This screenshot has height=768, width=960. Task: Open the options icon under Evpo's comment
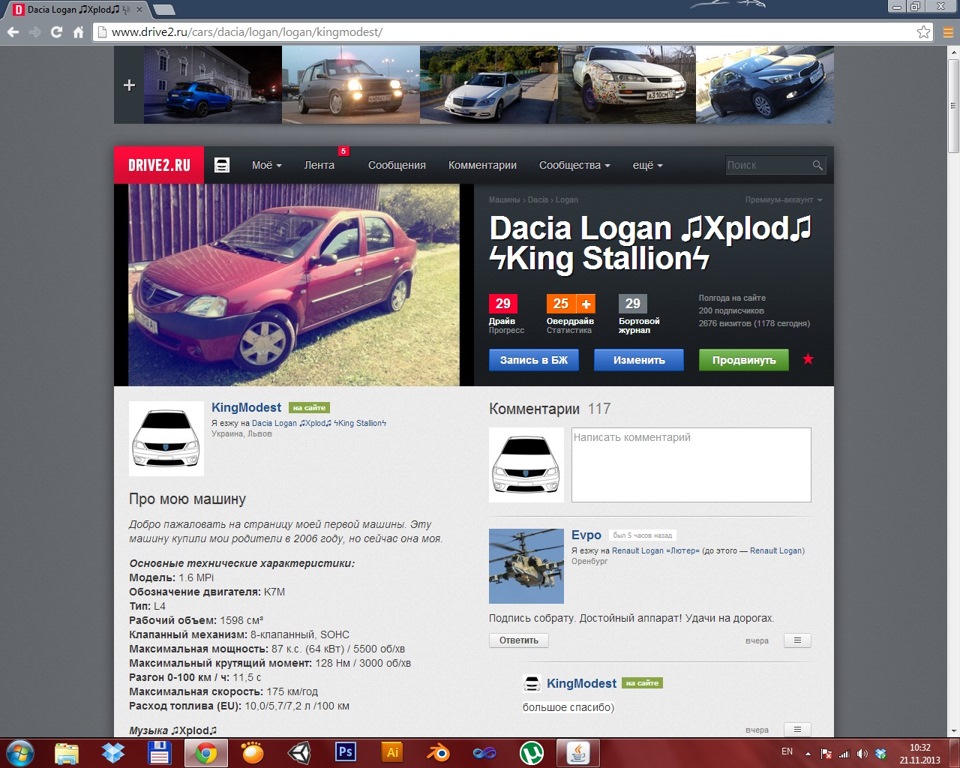click(797, 640)
